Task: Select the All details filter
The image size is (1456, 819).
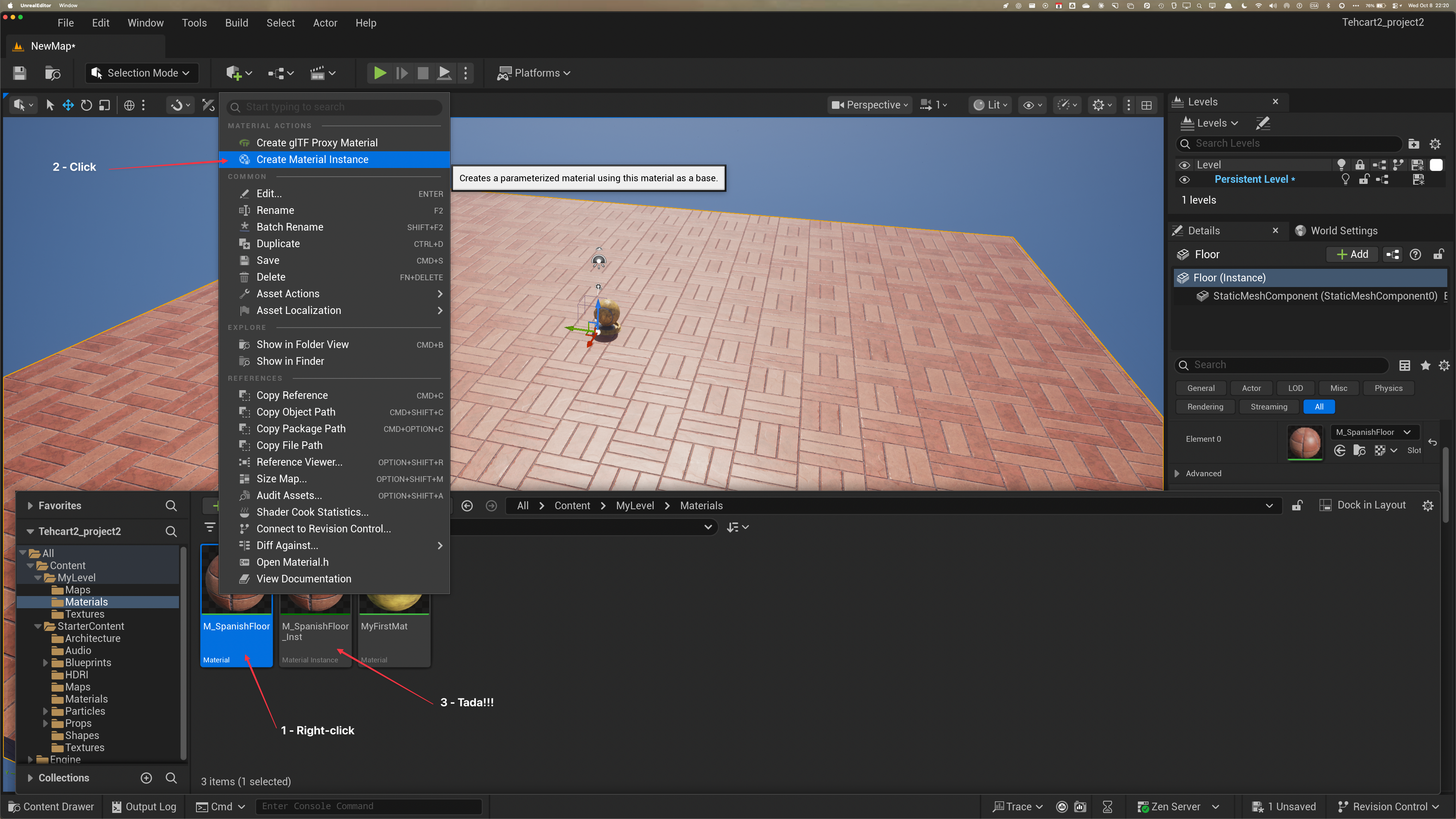Action: [1319, 407]
